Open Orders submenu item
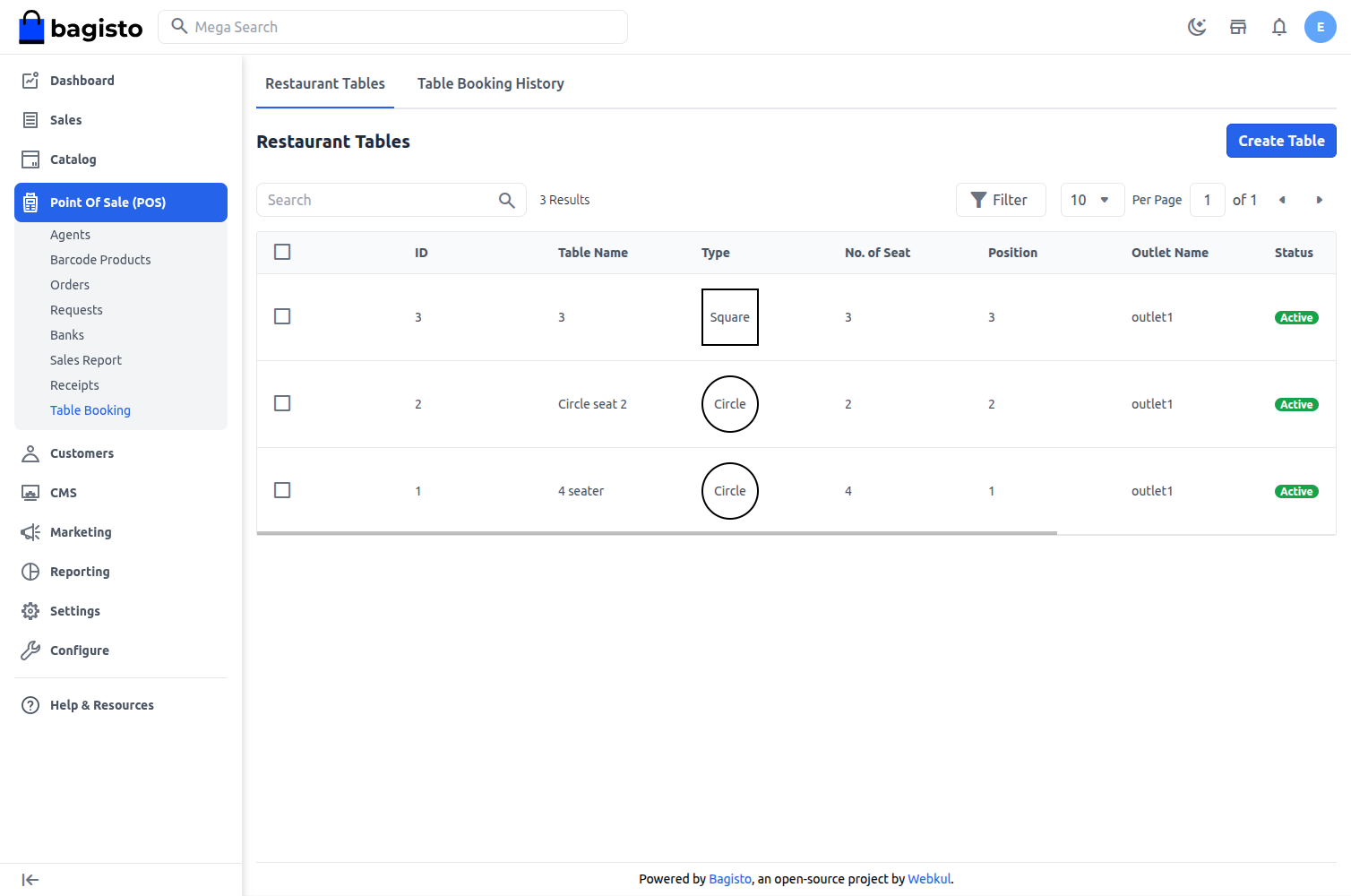 70,285
